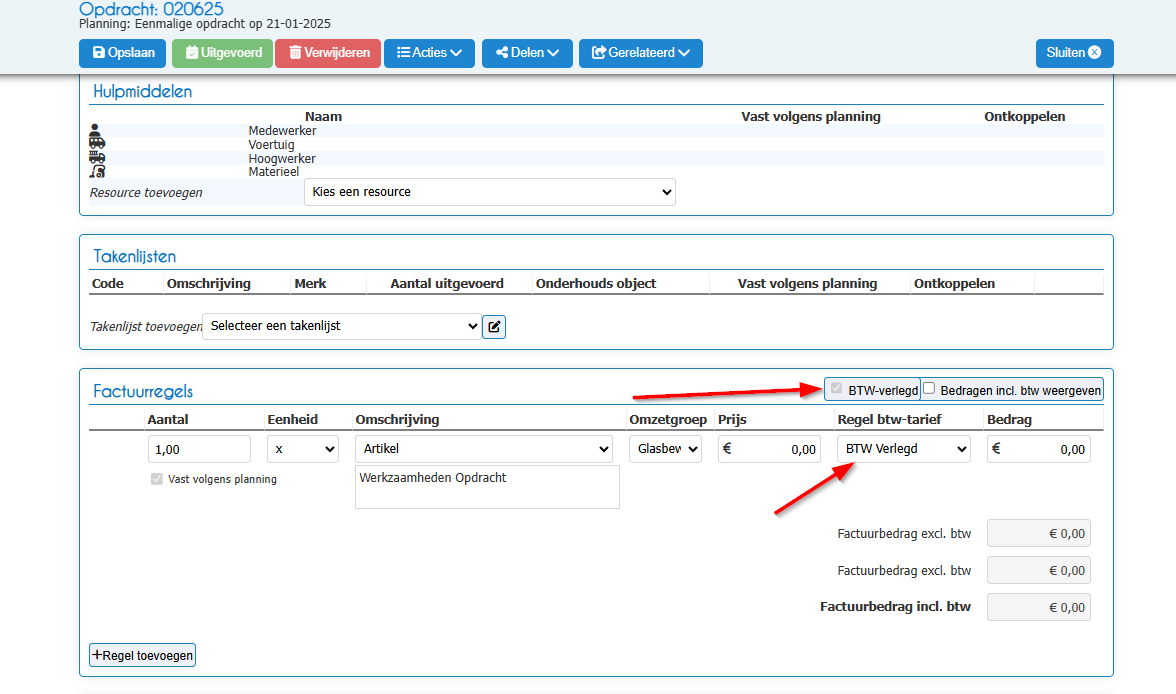1176x694 pixels.
Task: Click the Medewerker resource row
Action: (x=596, y=131)
